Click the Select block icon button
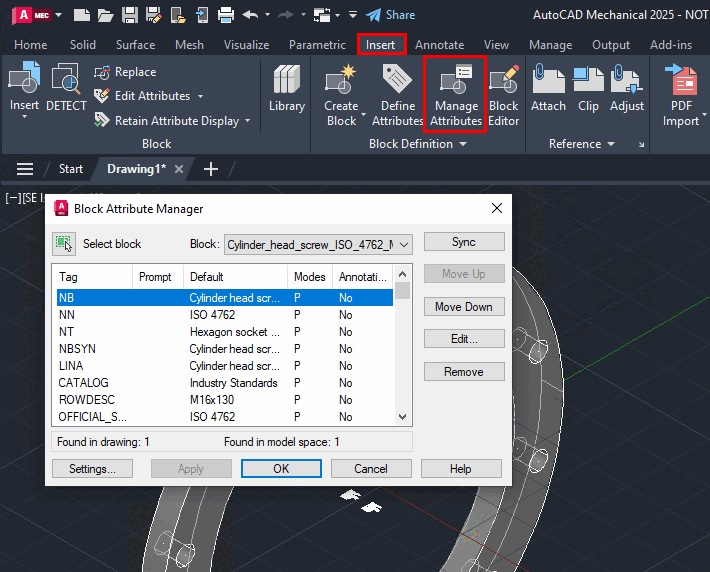710x572 pixels. 63,244
